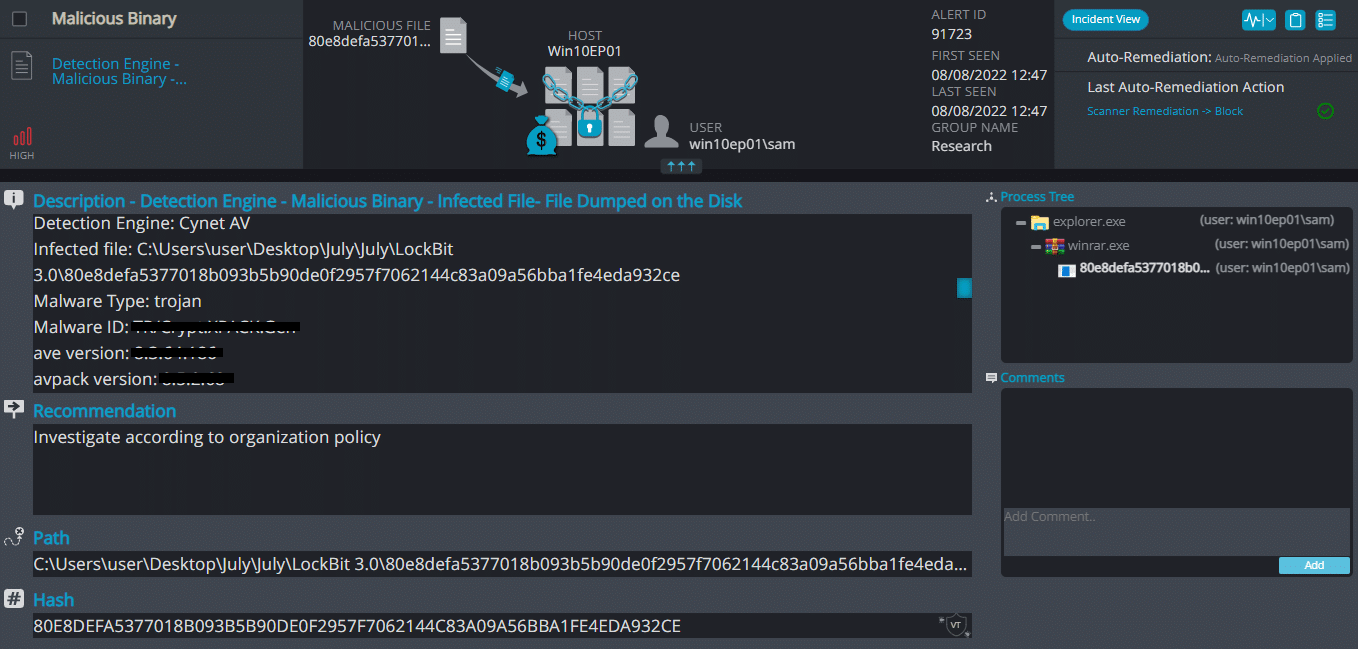Click the money bag icon
This screenshot has width=1358, height=649.
pyautogui.click(x=541, y=136)
